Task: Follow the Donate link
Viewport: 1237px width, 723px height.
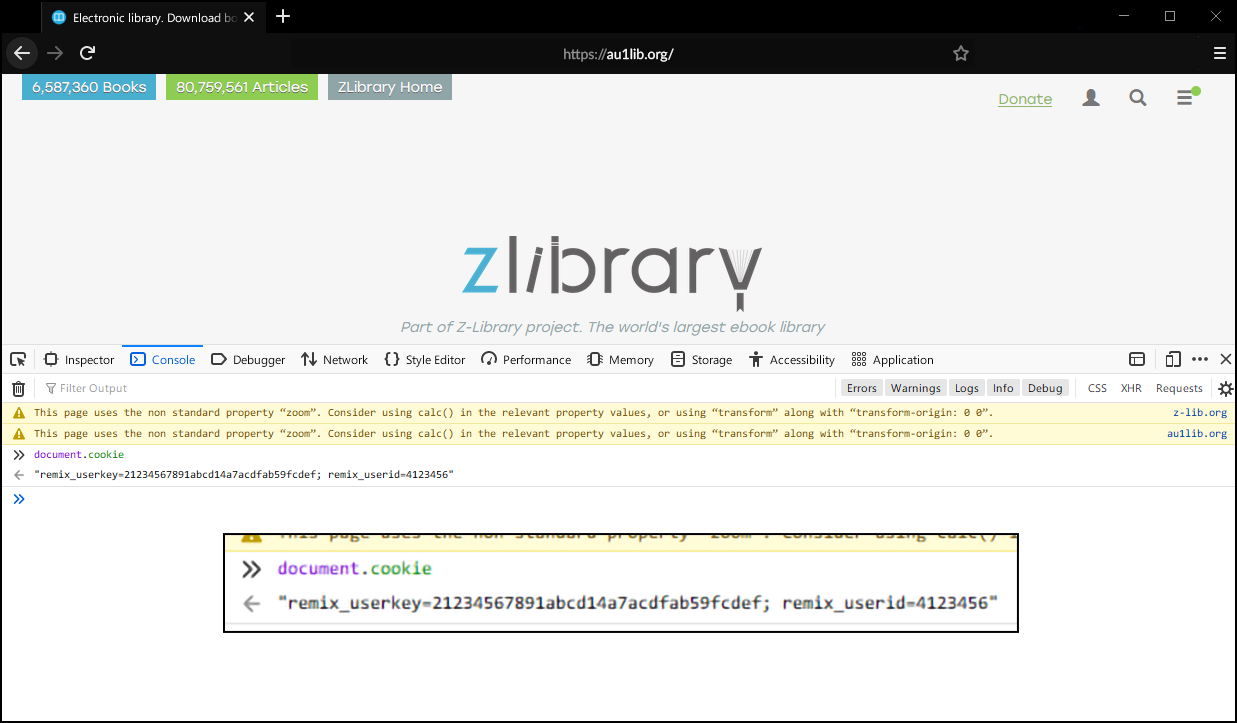Action: tap(1025, 99)
